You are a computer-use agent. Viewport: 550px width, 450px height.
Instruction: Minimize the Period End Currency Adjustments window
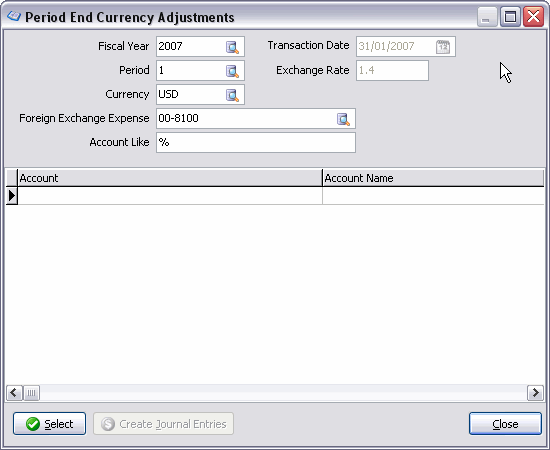487,16
